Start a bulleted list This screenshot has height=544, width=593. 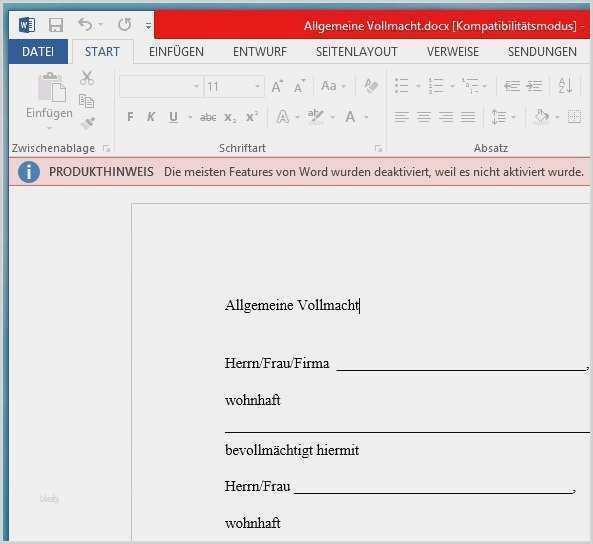pos(402,85)
